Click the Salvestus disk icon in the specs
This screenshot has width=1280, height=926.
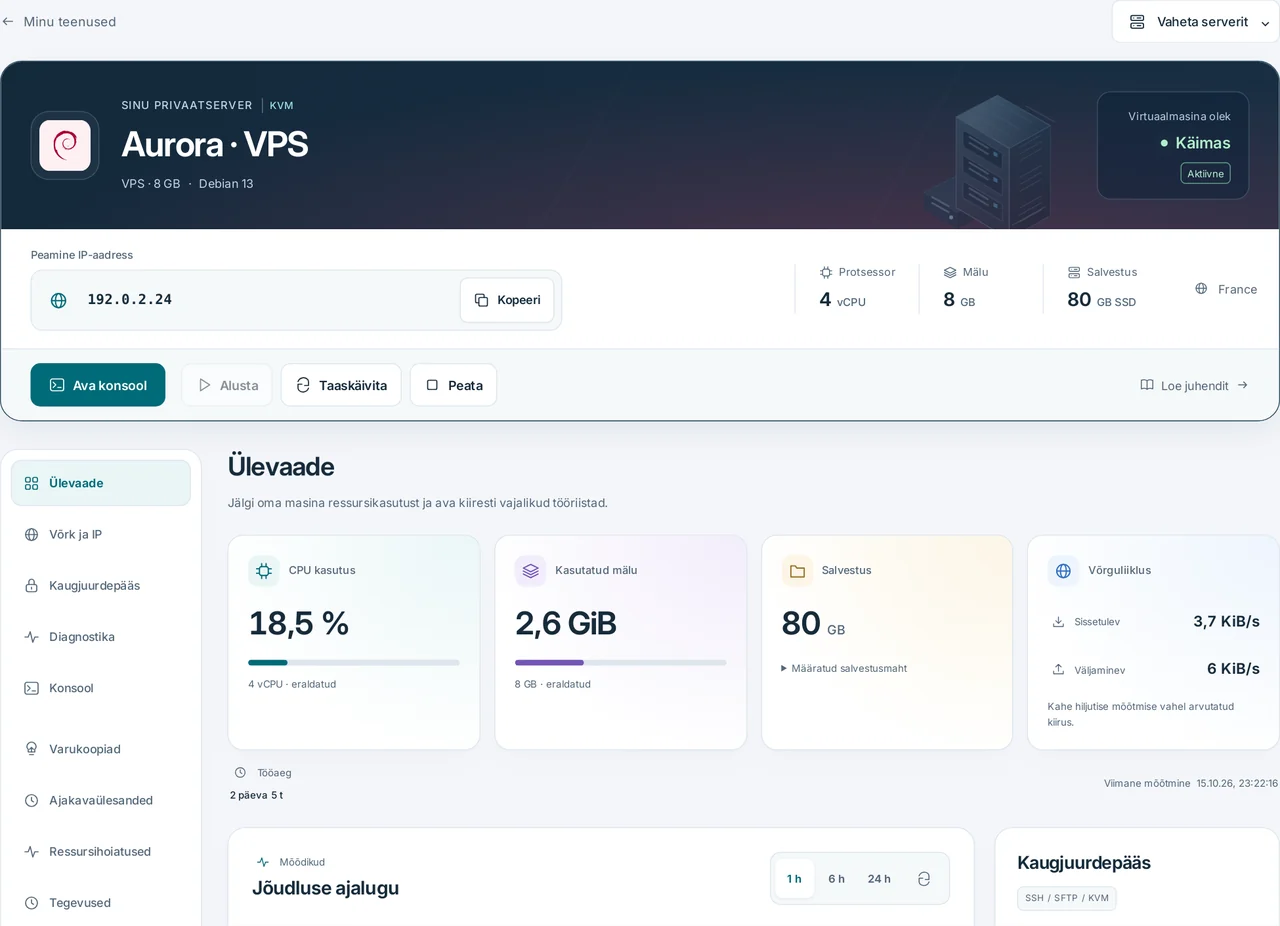point(1074,272)
